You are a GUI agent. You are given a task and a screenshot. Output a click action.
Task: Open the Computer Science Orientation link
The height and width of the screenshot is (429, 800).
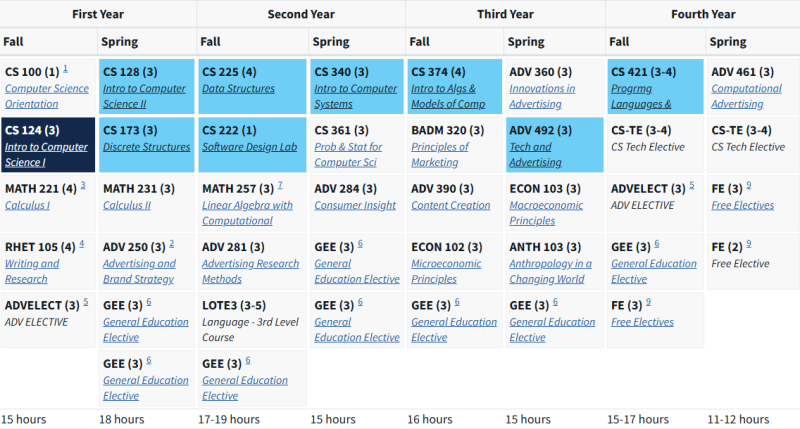[x=47, y=96]
